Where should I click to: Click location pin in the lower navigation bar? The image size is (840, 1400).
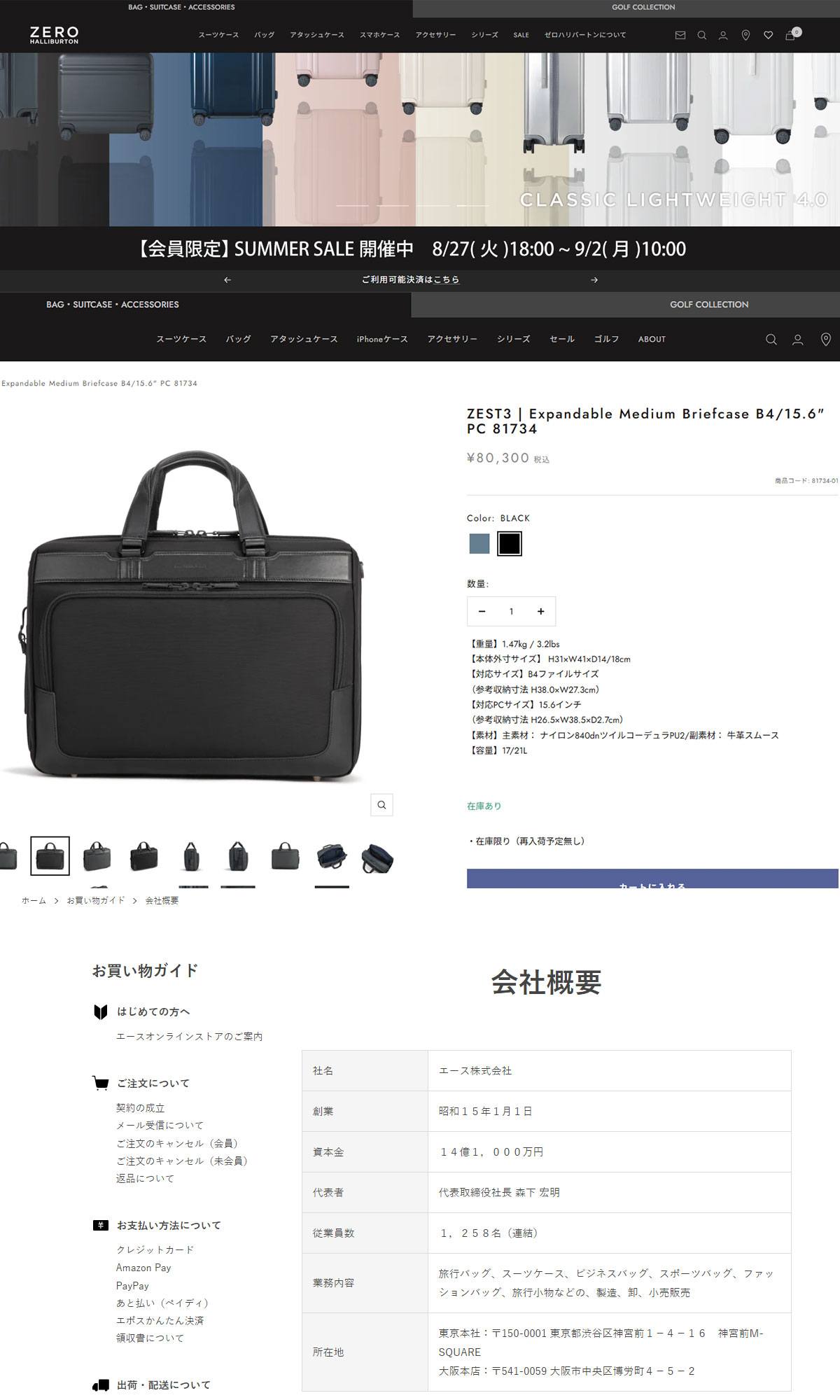(x=825, y=339)
